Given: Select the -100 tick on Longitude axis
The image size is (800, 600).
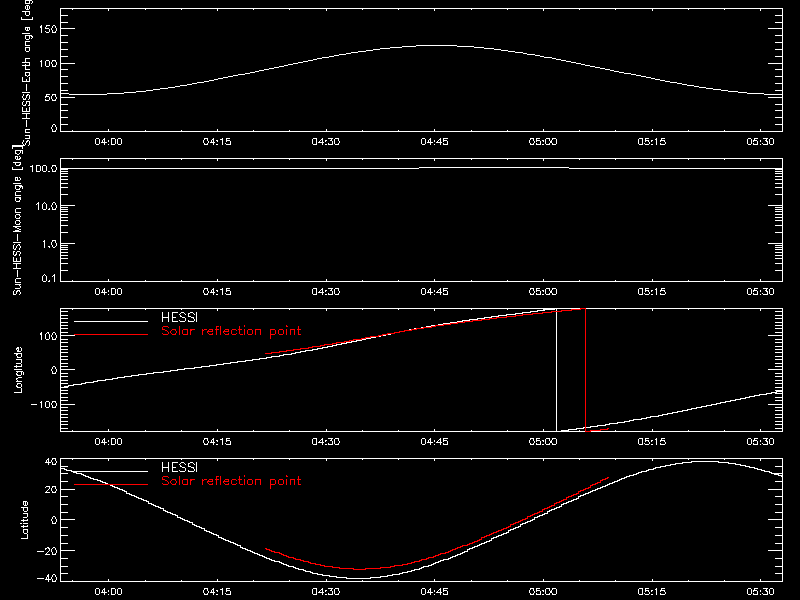Looking at the screenshot, I should [44, 405].
